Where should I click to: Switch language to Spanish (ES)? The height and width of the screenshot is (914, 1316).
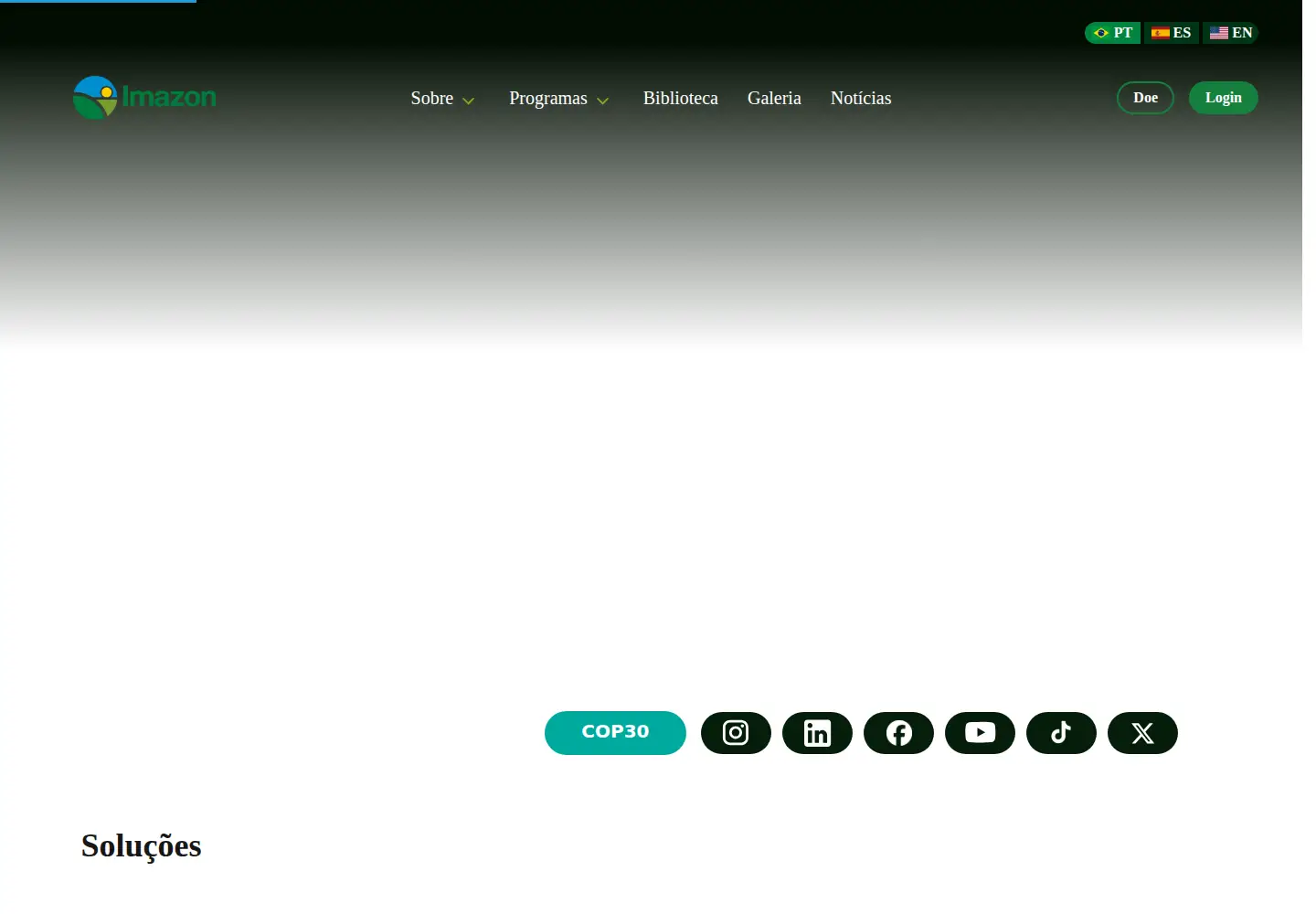[1171, 33]
